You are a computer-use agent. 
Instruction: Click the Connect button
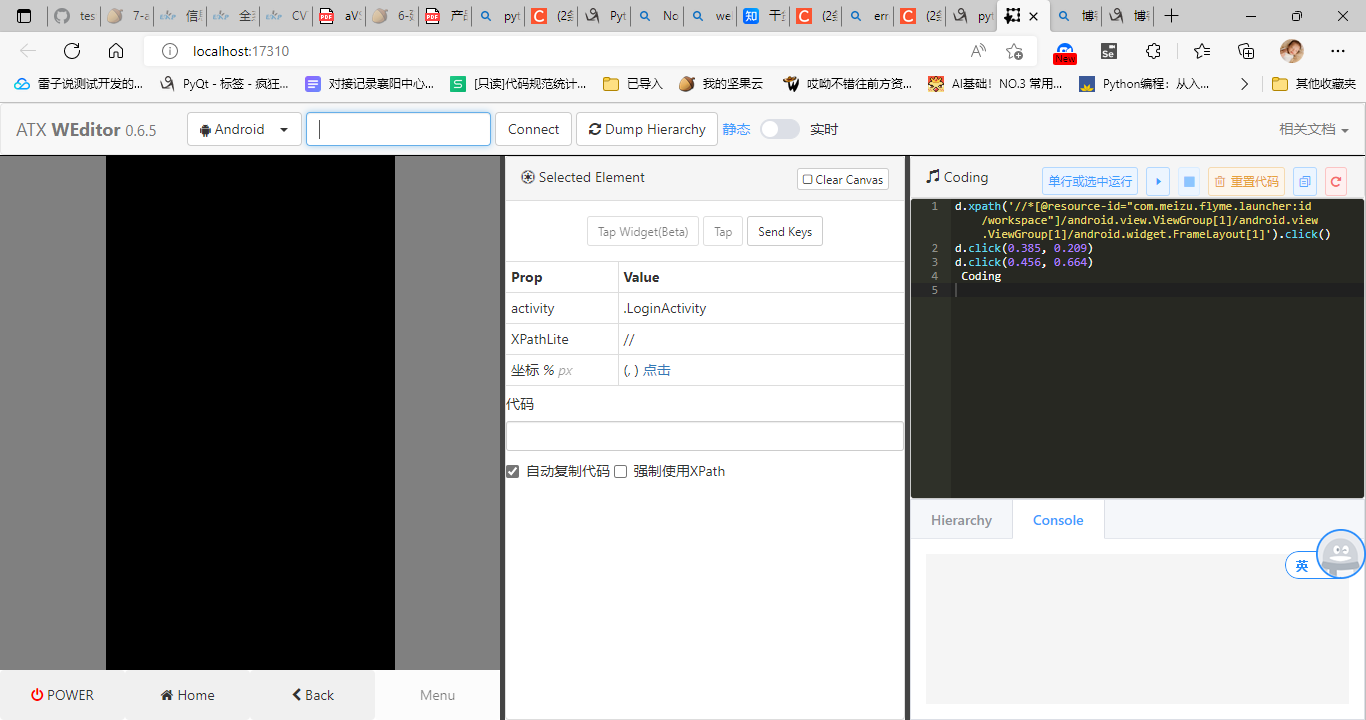pos(533,129)
